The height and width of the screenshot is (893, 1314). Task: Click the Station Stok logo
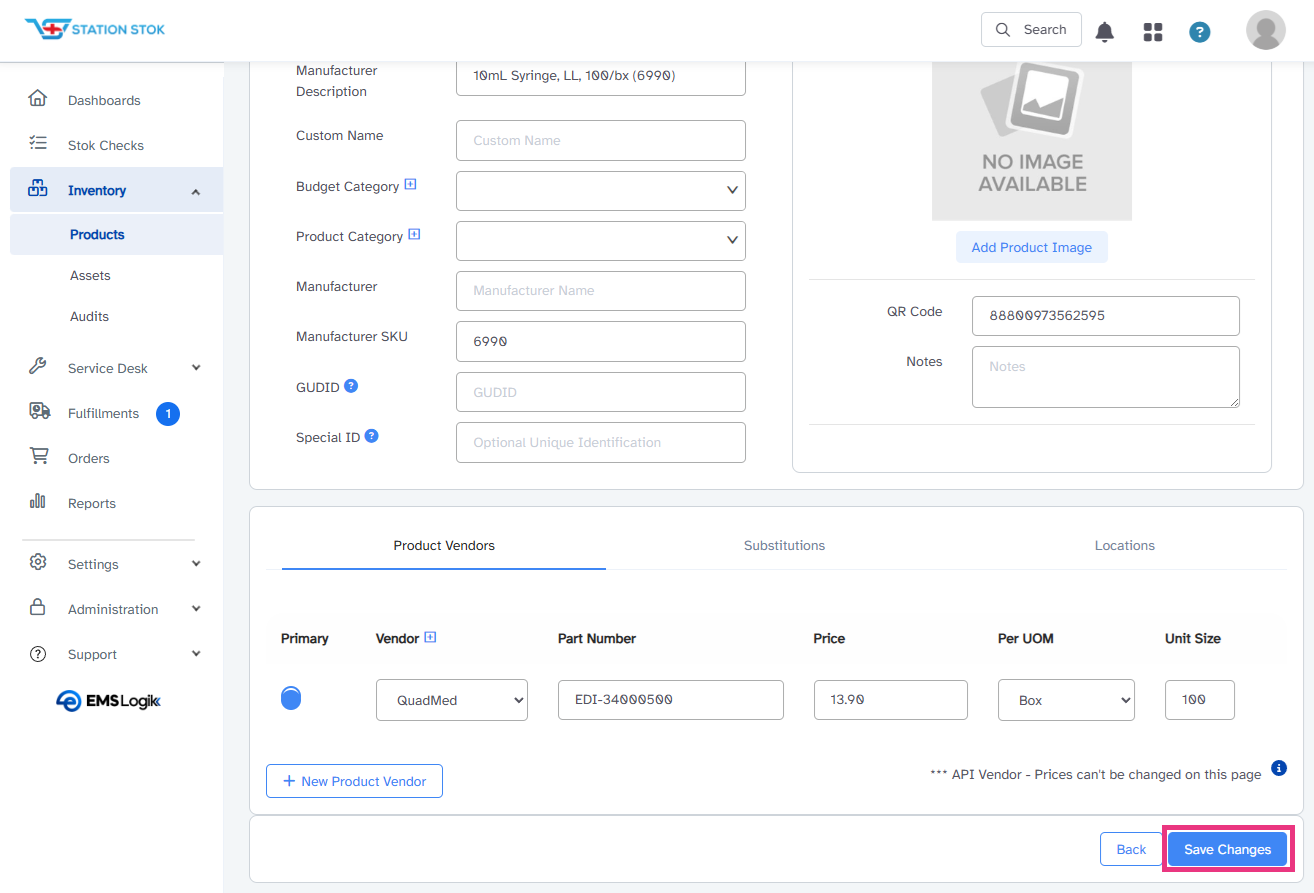(x=95, y=29)
